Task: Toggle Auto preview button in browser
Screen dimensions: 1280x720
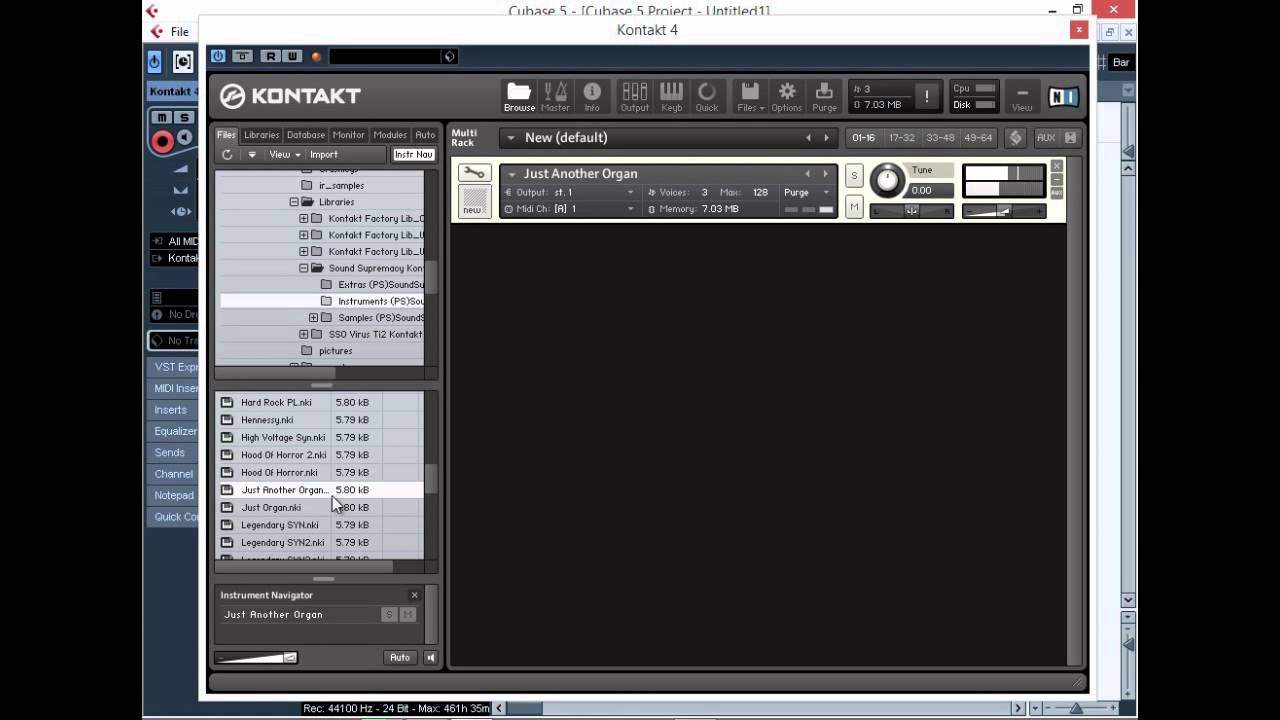Action: pos(400,657)
